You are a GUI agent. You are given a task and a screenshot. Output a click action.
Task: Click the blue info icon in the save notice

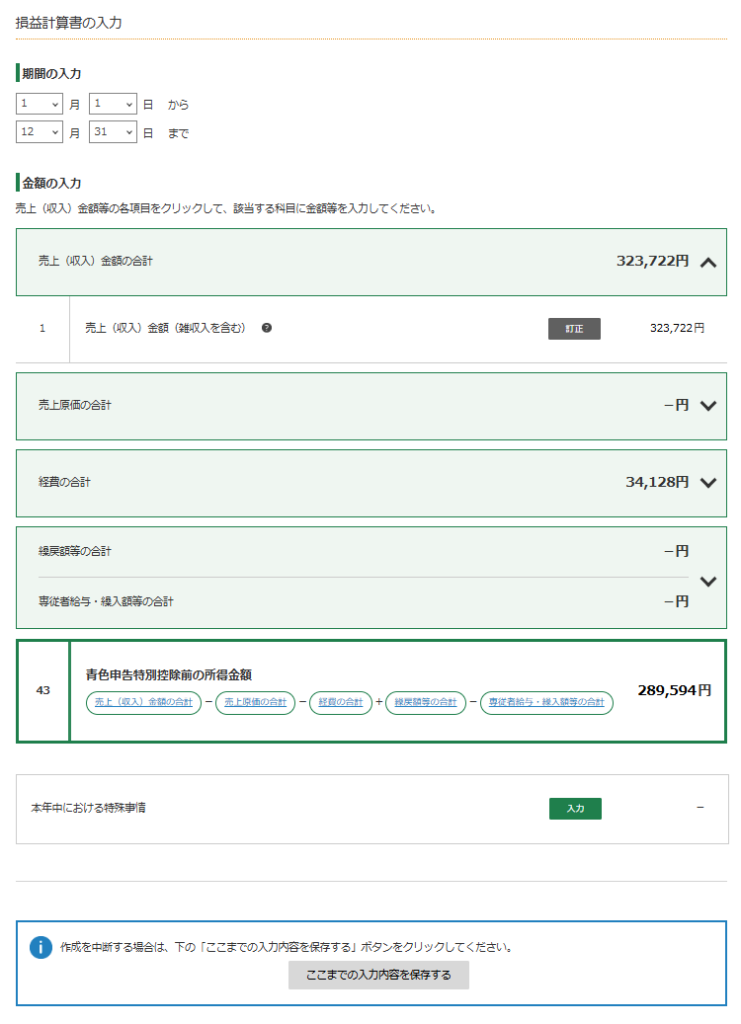(x=40, y=947)
